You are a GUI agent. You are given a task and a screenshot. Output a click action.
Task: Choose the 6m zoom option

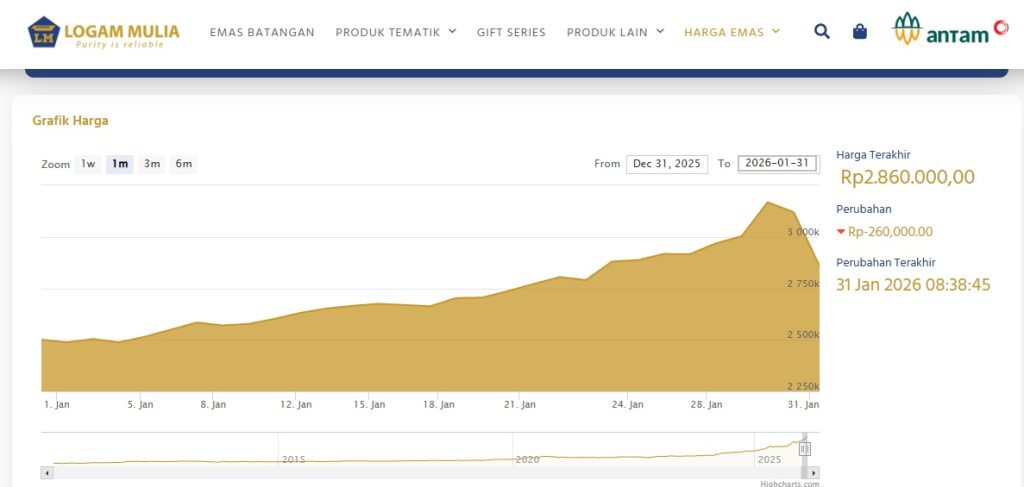tap(183, 164)
